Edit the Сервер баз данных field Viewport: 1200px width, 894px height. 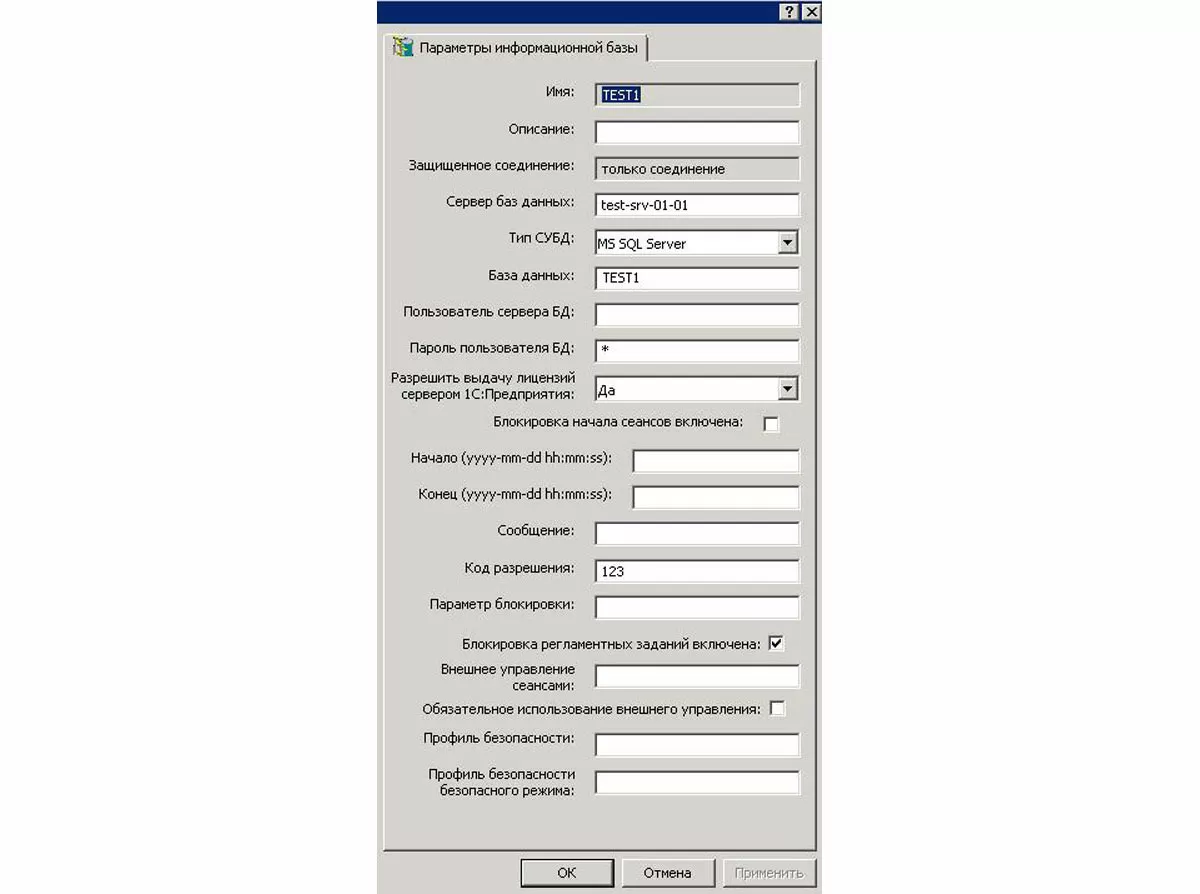(x=697, y=205)
